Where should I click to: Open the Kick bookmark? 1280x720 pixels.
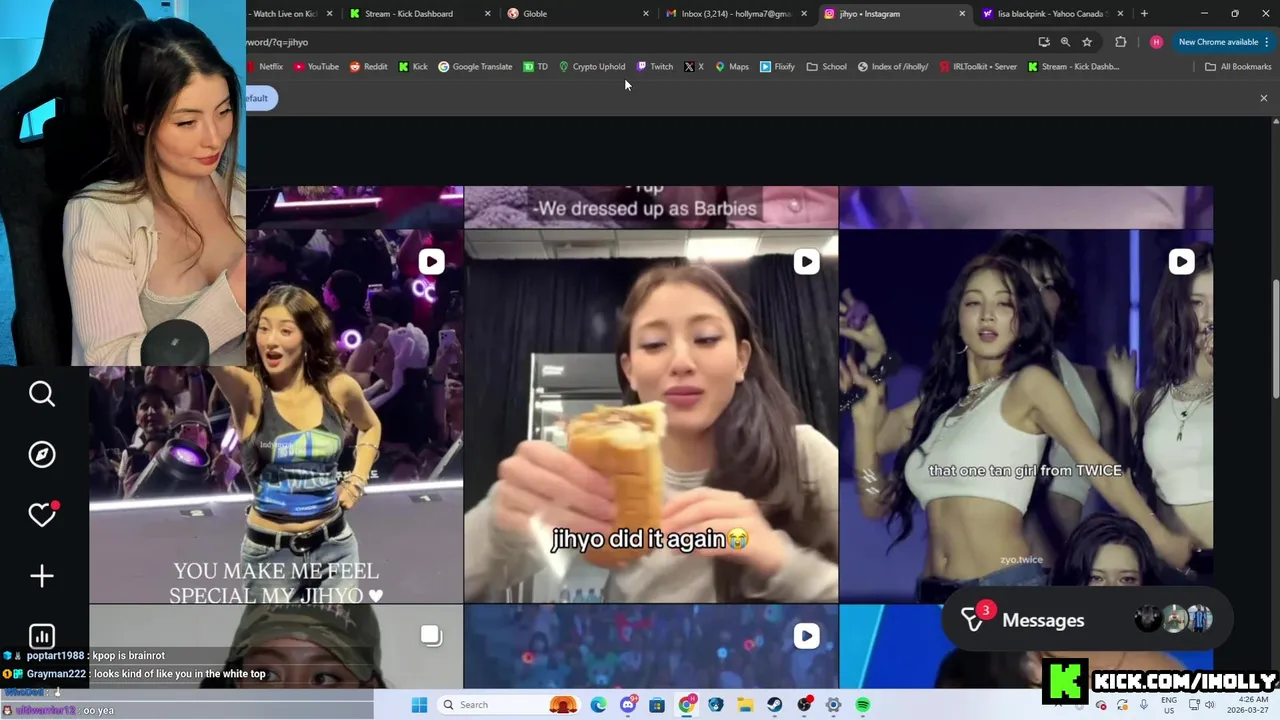(413, 67)
